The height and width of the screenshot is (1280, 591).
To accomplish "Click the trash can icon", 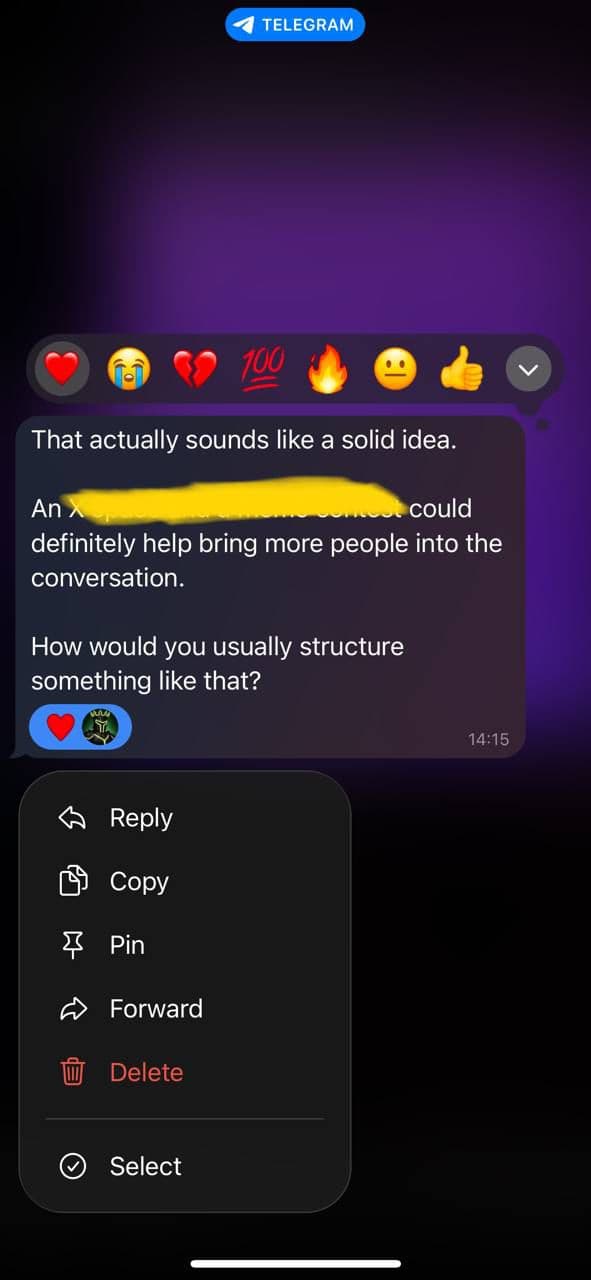I will [73, 1072].
